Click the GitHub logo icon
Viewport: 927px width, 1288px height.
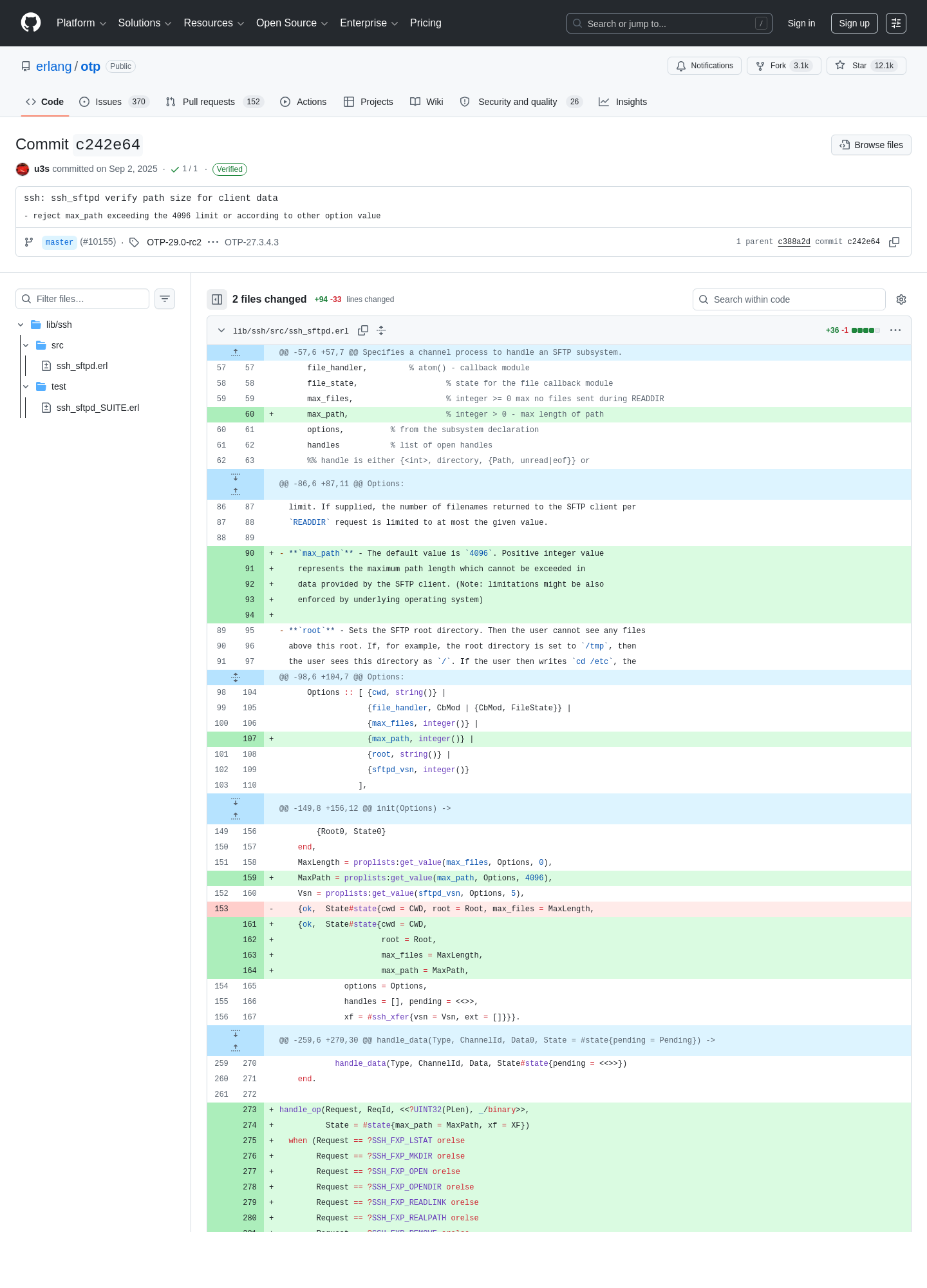point(31,23)
